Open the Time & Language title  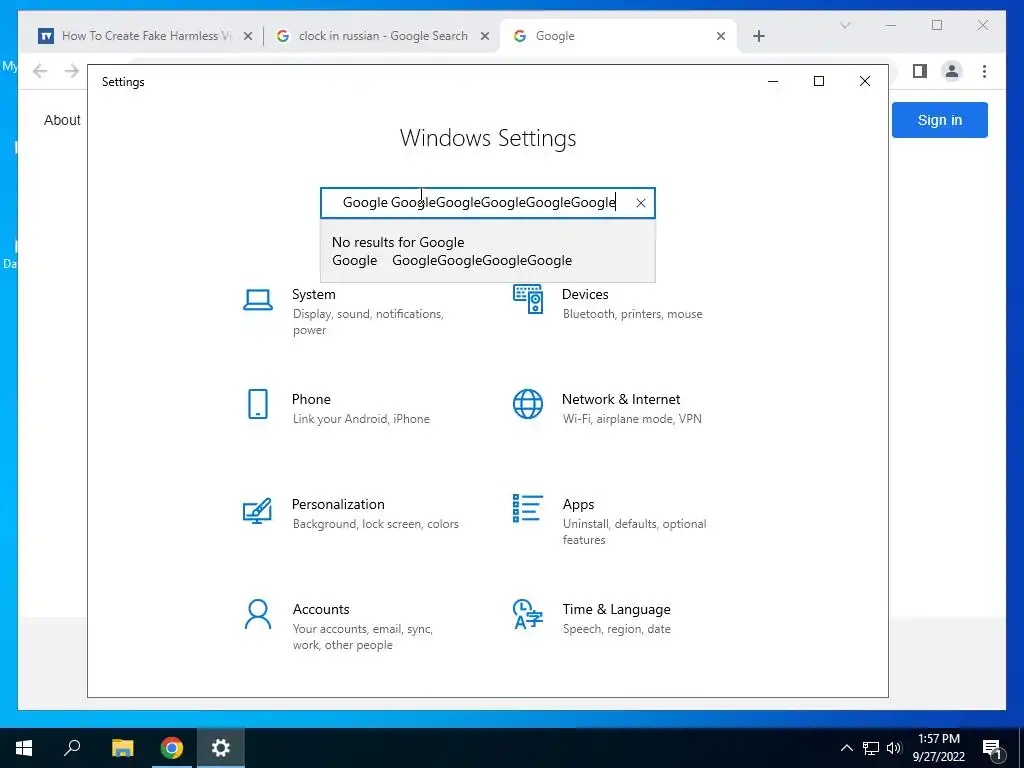[616, 610]
